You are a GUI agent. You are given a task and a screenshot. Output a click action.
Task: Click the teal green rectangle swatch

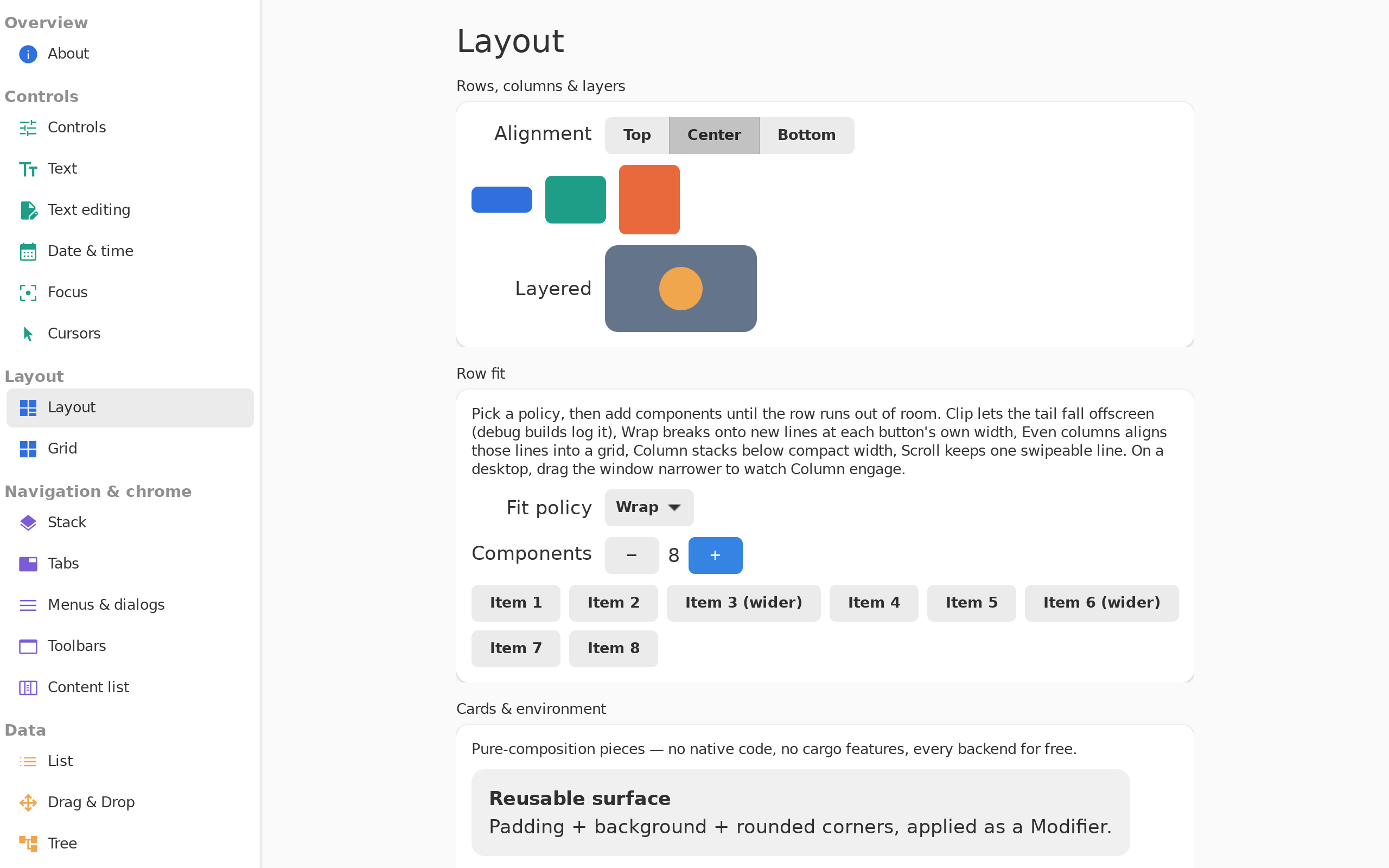(575, 200)
